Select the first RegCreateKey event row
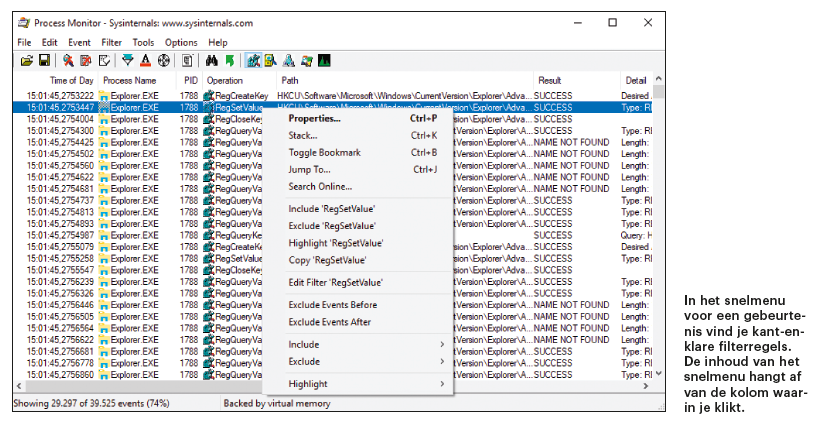The width and height of the screenshot is (821, 422). tap(240, 95)
